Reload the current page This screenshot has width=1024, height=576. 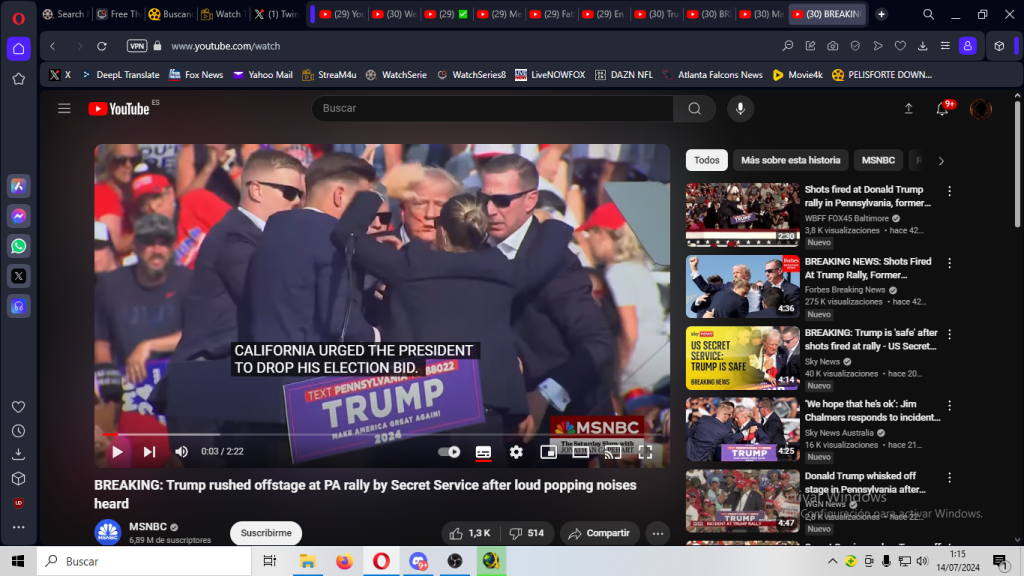(x=102, y=46)
